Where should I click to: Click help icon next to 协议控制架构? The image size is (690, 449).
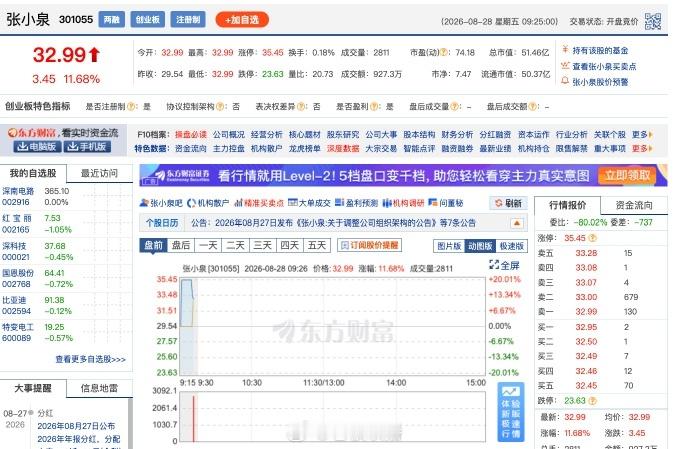pyautogui.click(x=220, y=107)
